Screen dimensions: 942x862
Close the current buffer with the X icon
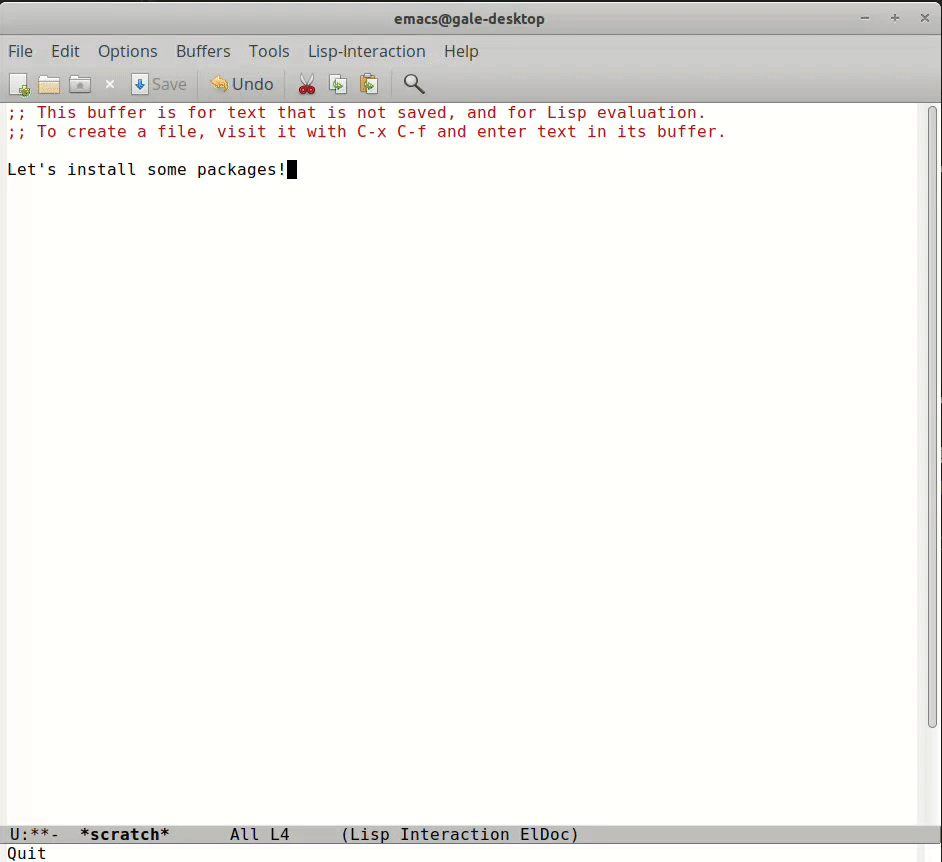(109, 84)
